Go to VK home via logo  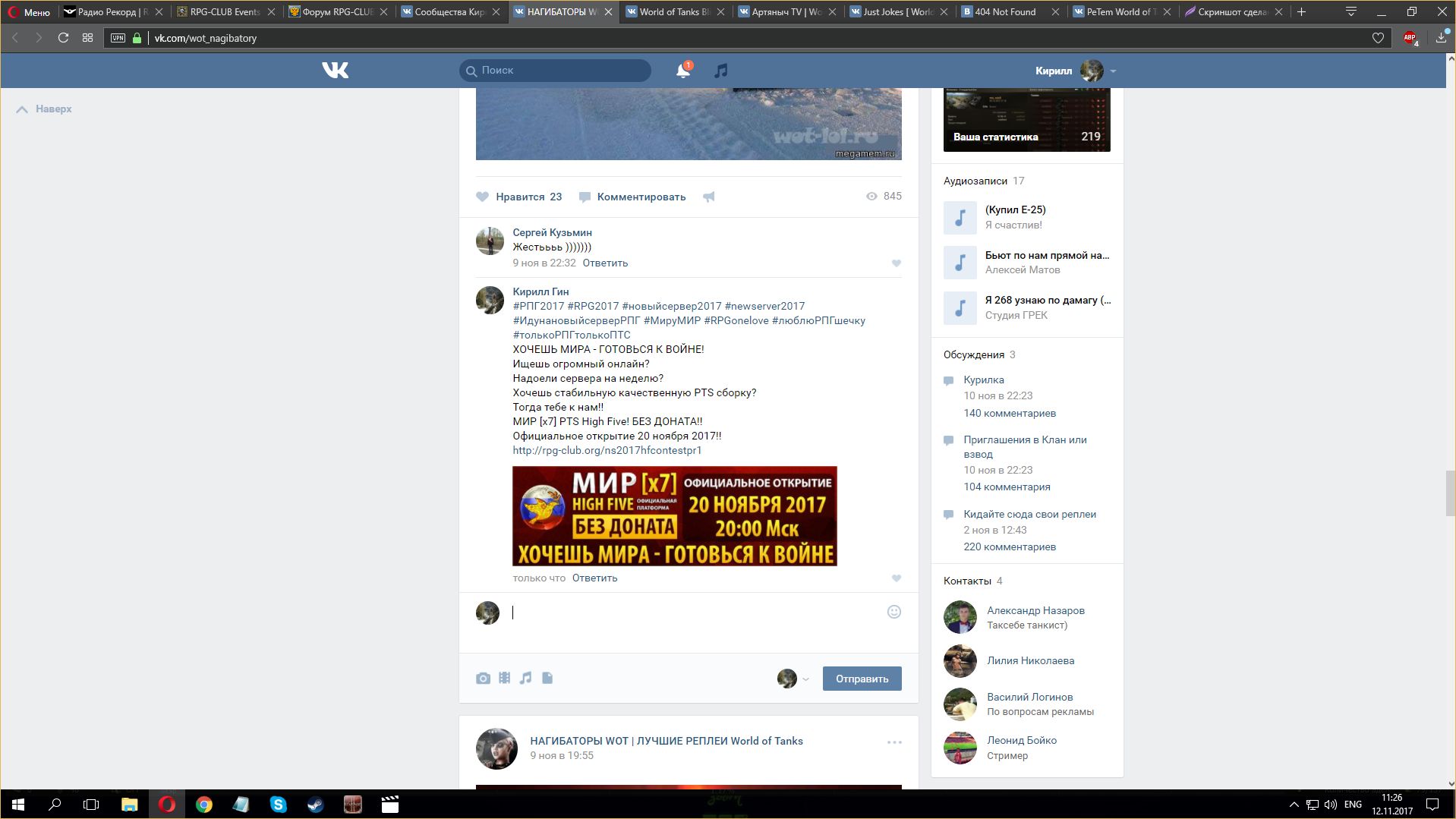click(335, 71)
